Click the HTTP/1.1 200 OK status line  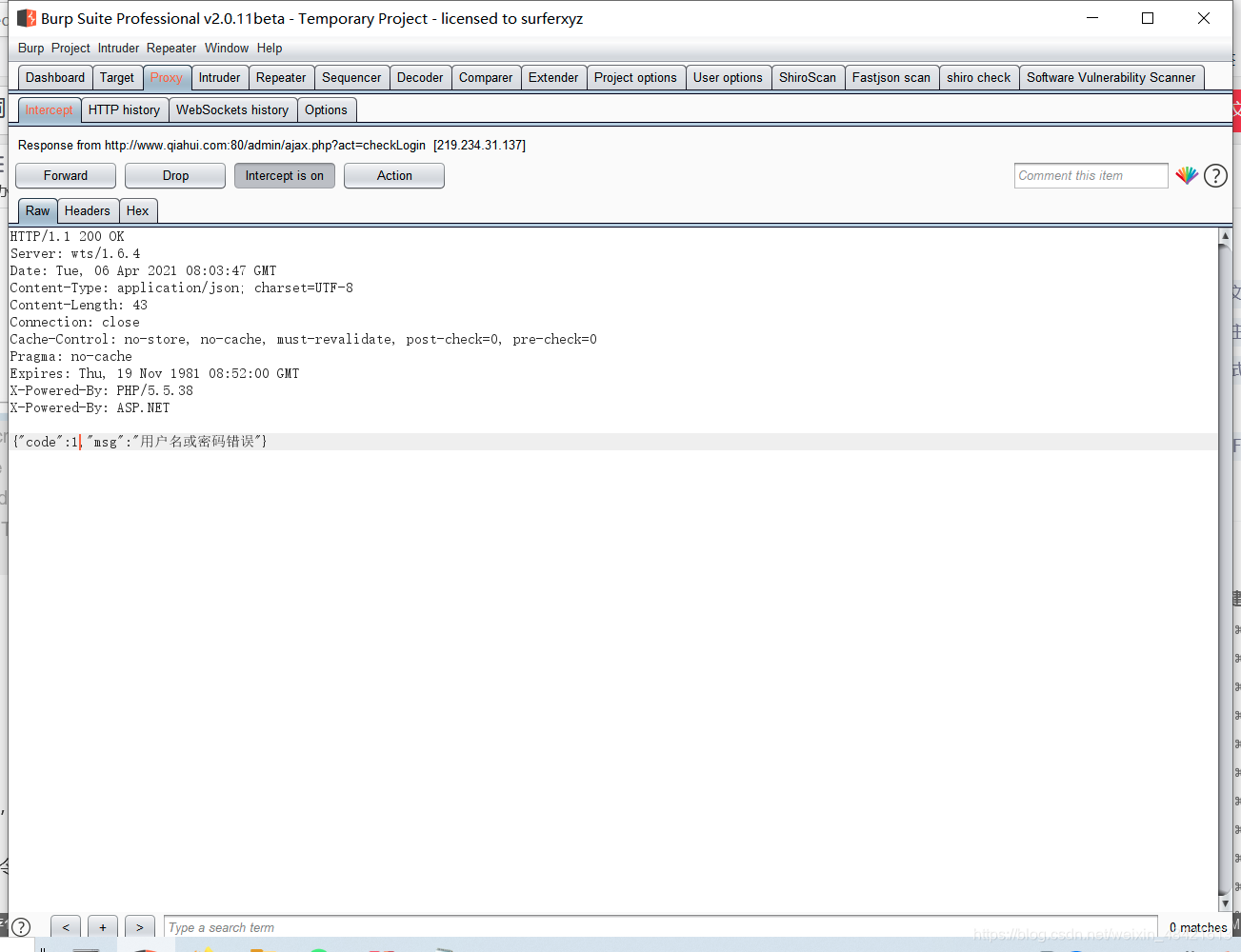pyautogui.click(x=68, y=236)
